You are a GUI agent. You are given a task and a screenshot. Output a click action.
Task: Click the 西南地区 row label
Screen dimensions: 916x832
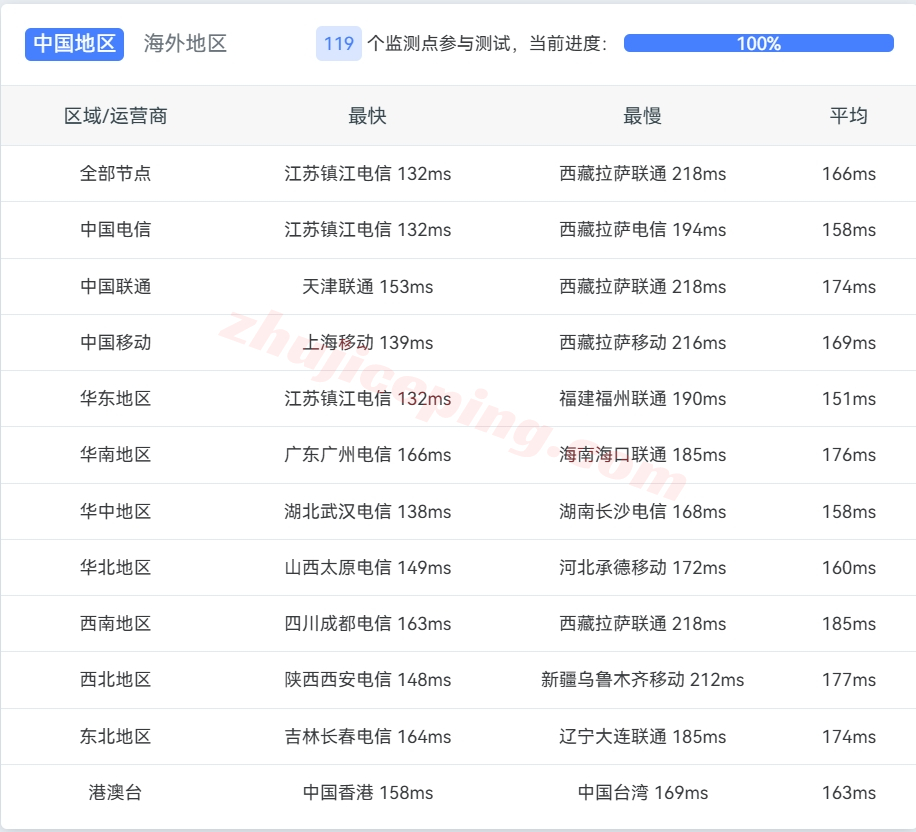point(116,623)
